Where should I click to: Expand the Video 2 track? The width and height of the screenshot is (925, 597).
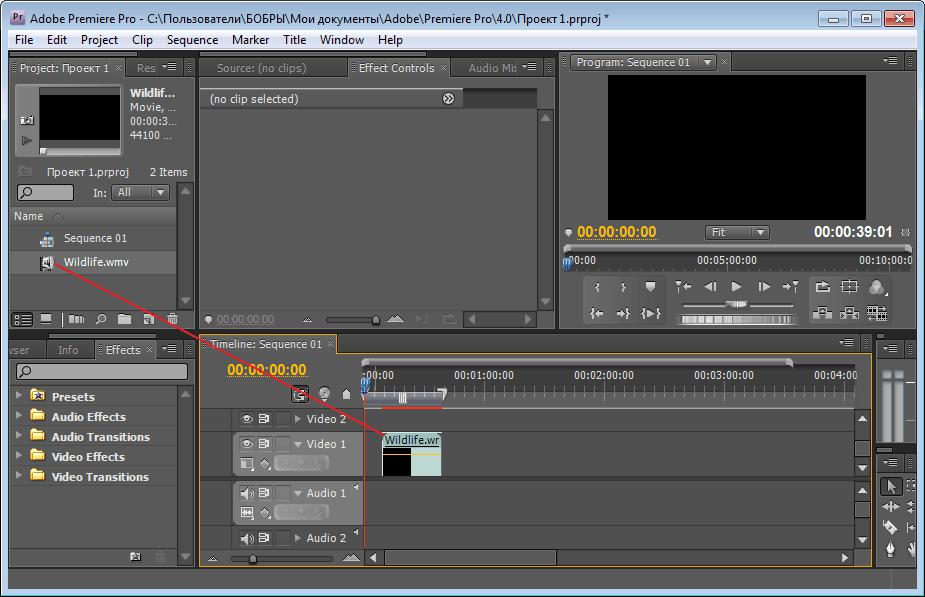[298, 419]
